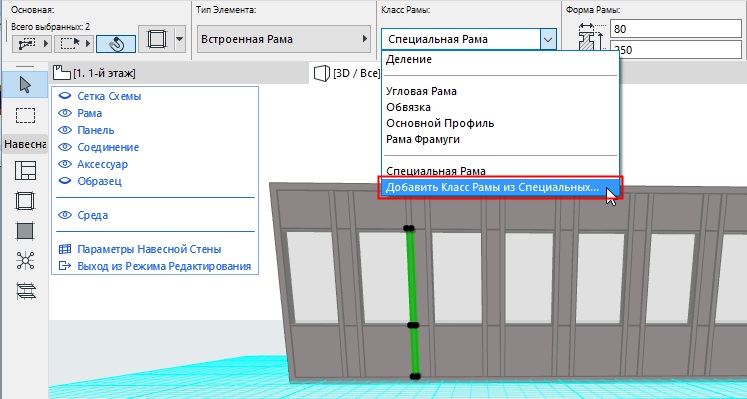Toggle visibility eye for Рама
This screenshot has width=747, height=399.
tap(64, 113)
